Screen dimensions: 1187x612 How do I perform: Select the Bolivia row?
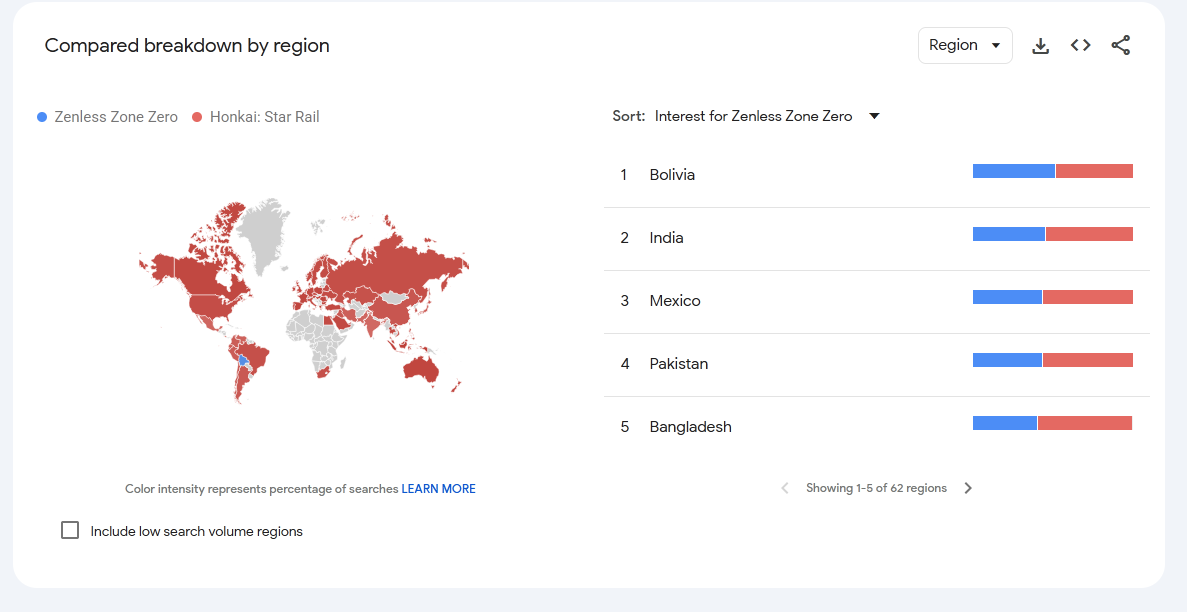672,175
